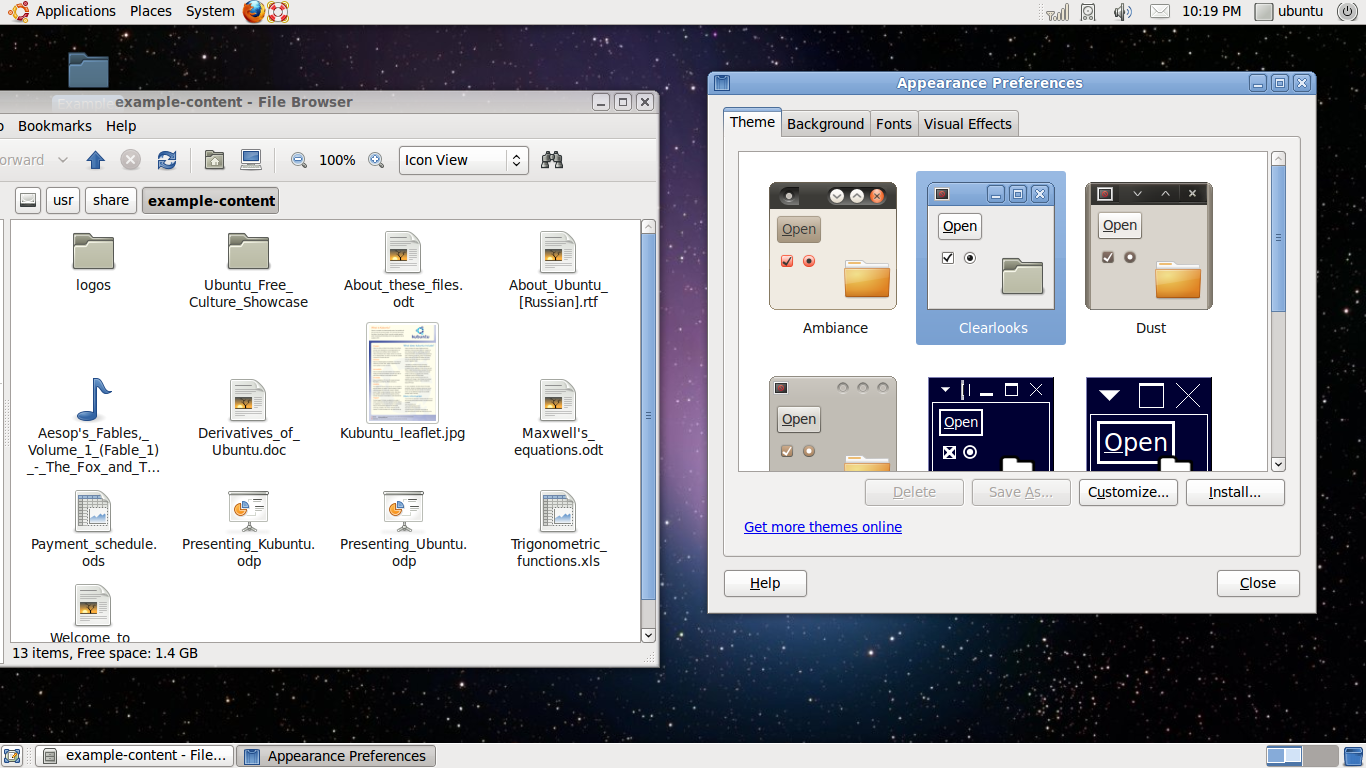Open the ubuntu user menu

(1290, 12)
